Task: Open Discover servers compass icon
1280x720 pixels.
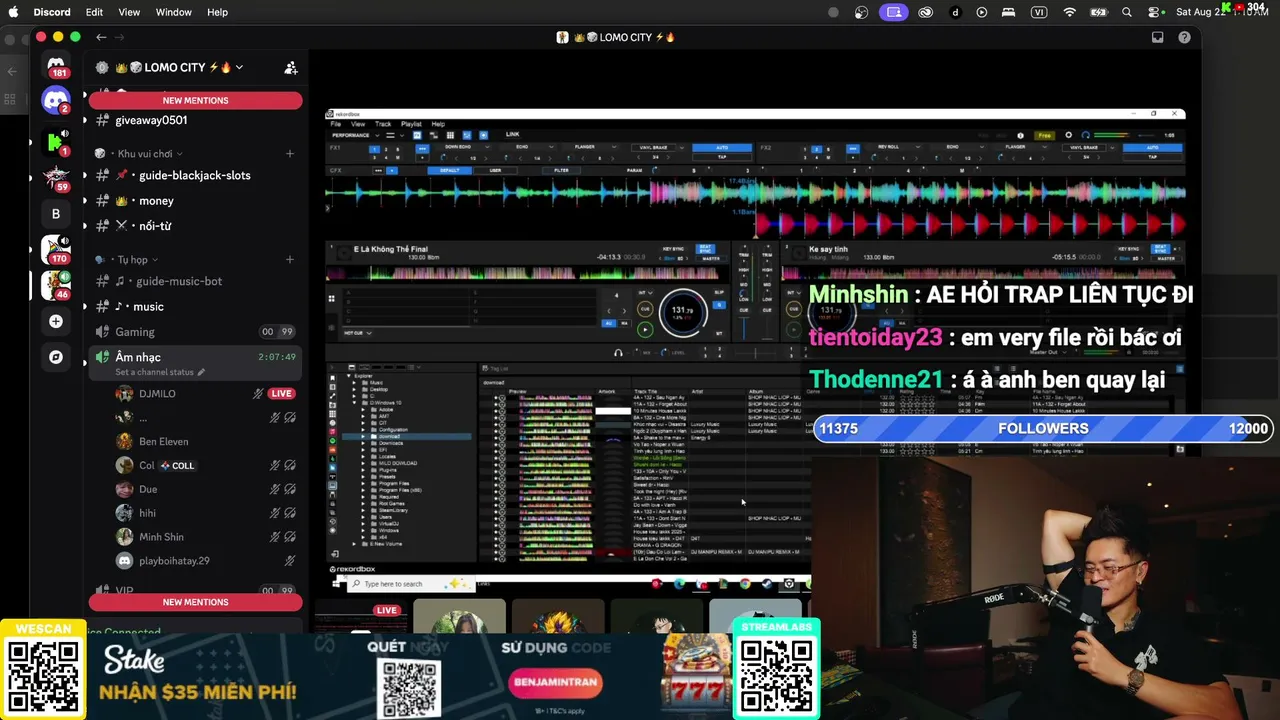Action: click(56, 357)
